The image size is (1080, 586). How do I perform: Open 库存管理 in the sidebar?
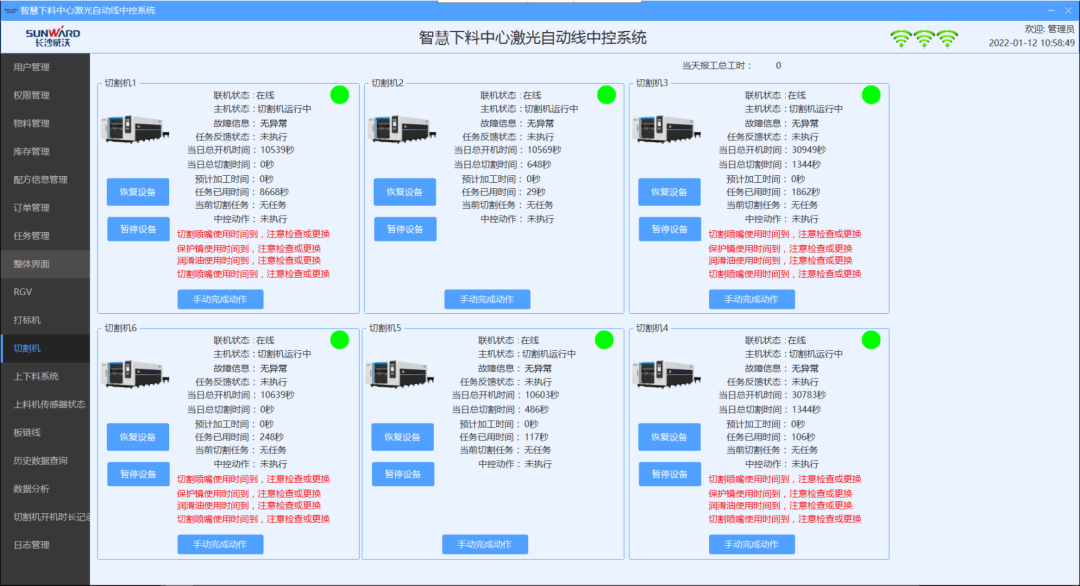pyautogui.click(x=45, y=151)
